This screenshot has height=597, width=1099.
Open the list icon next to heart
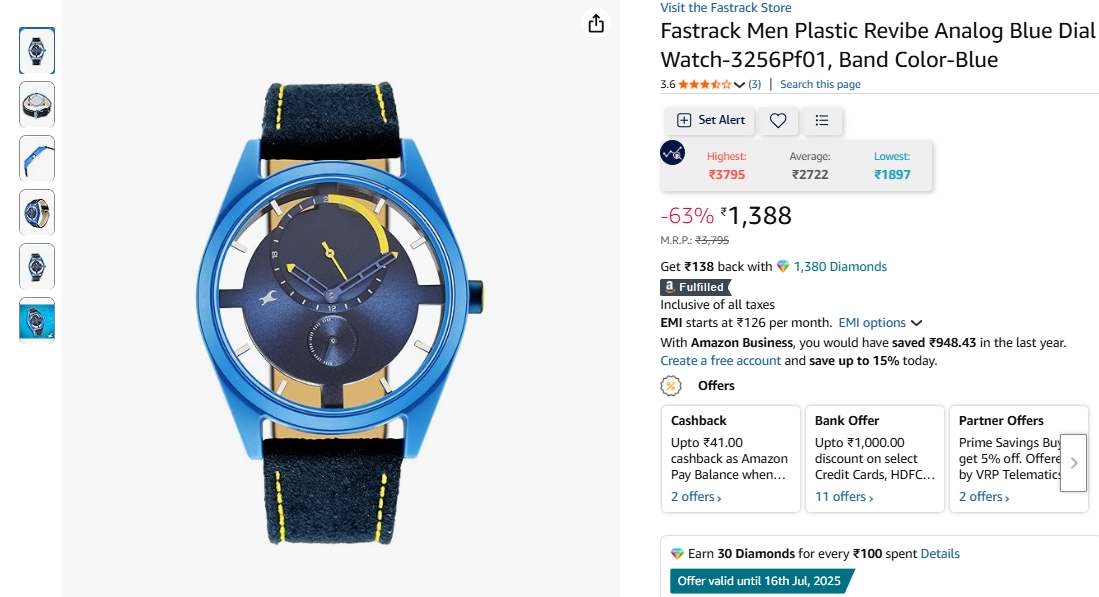(x=822, y=120)
